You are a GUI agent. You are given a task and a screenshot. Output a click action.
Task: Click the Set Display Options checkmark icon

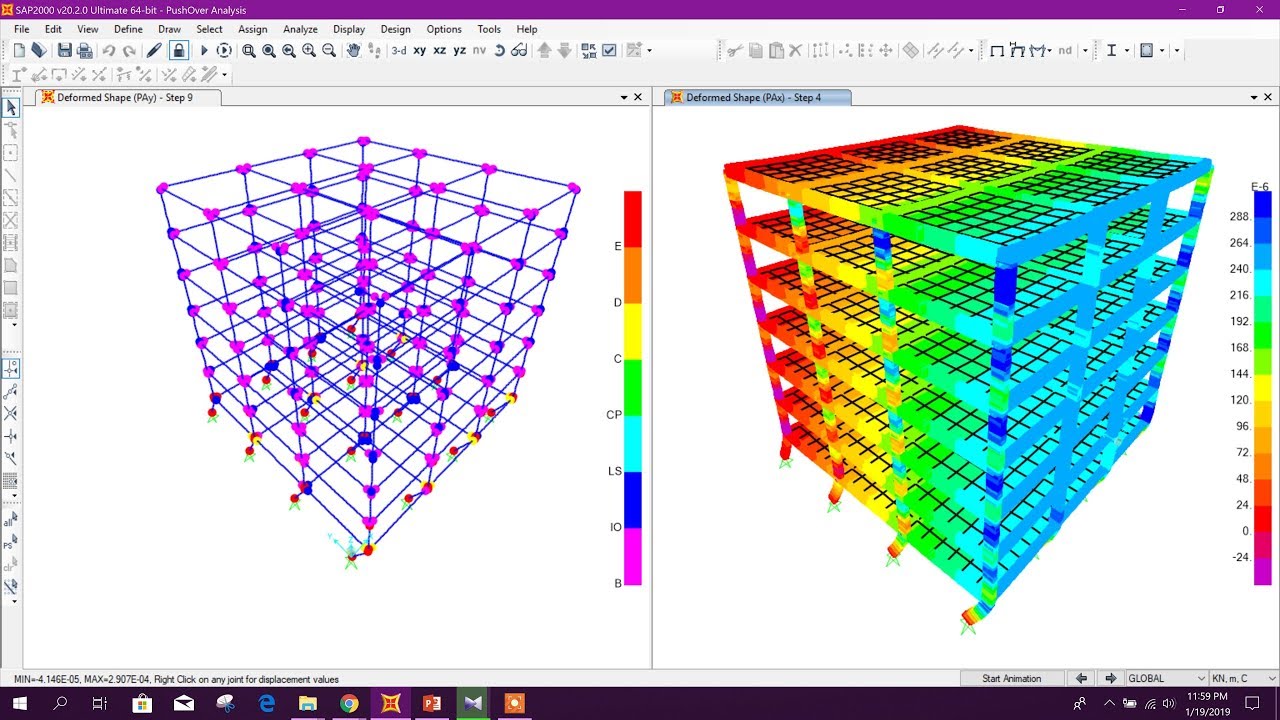pos(608,50)
